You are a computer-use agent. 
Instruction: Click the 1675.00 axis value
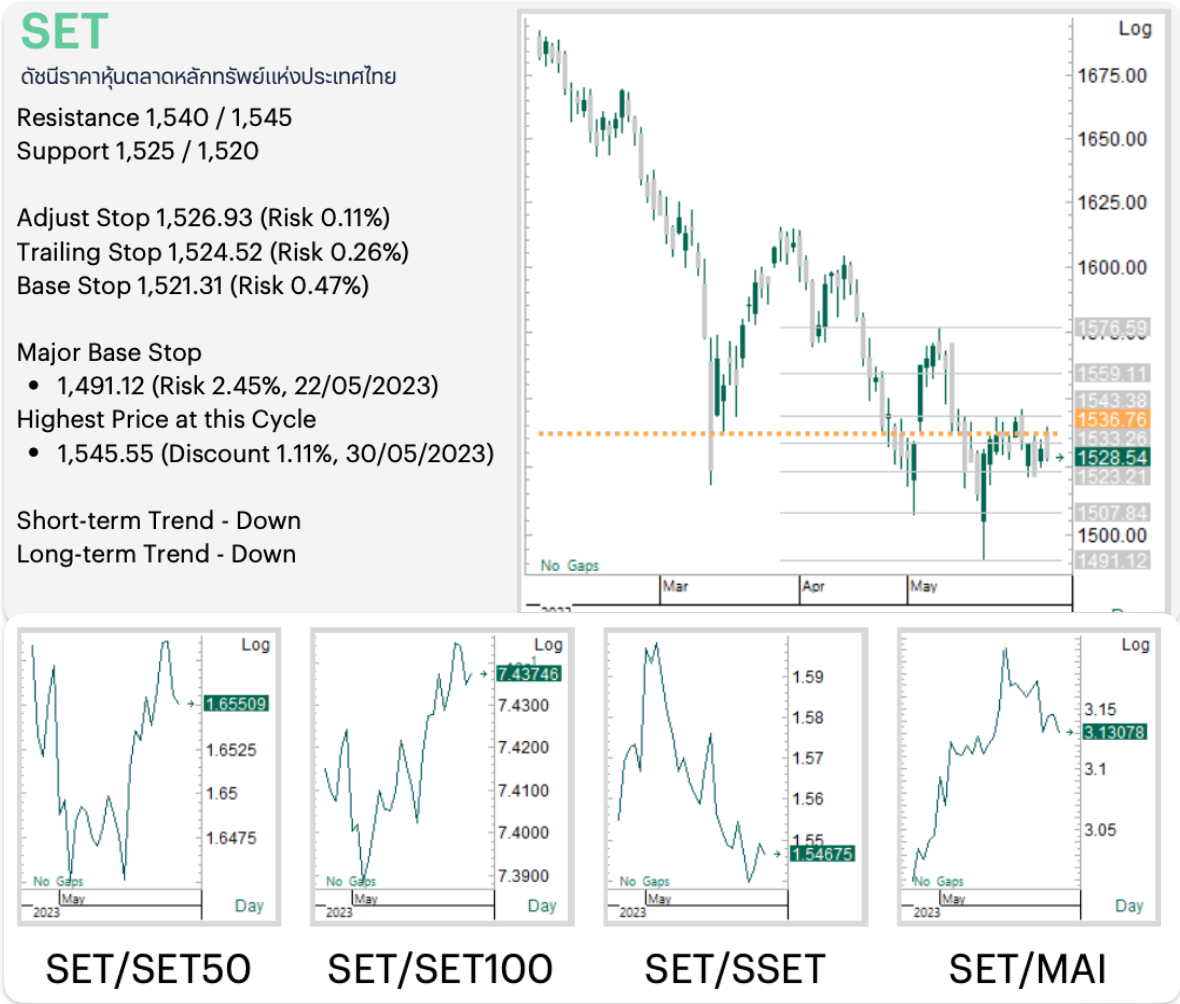coord(1112,75)
